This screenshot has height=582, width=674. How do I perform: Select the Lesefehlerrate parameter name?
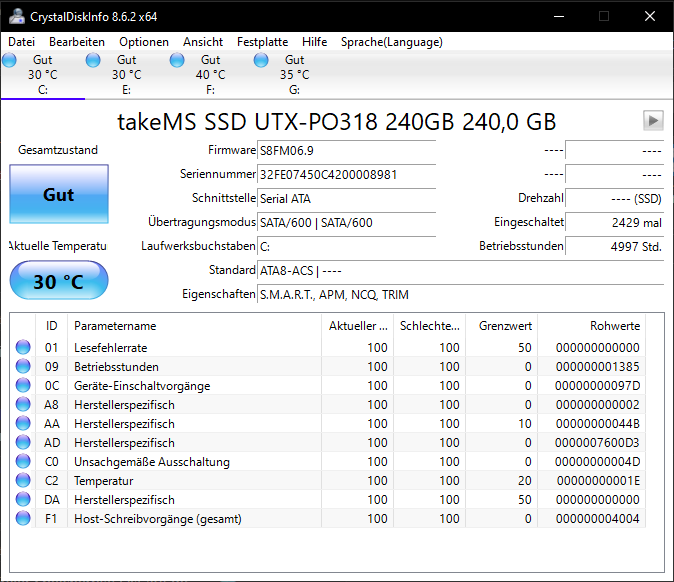tap(110, 348)
